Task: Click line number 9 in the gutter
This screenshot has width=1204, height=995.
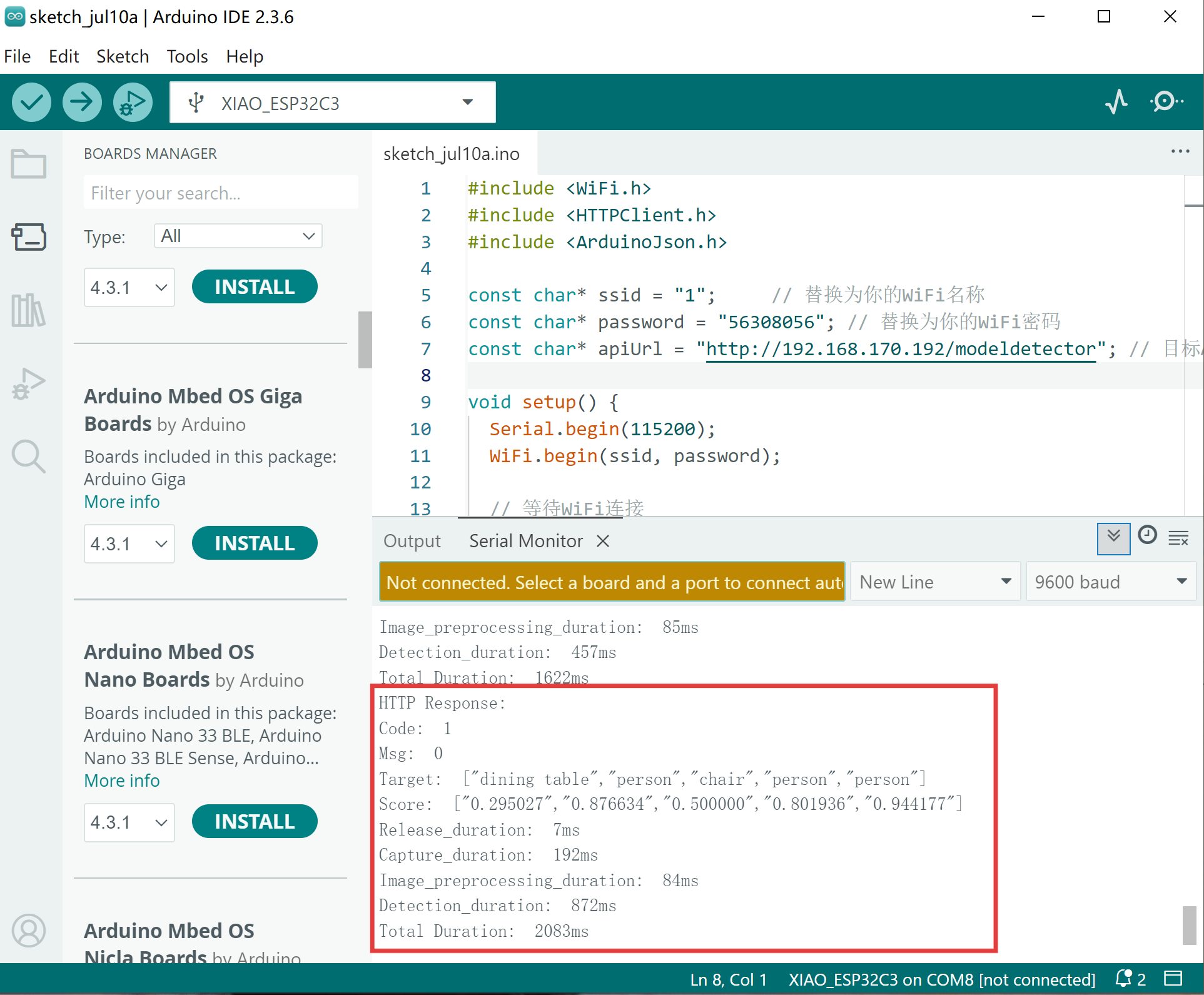Action: pyautogui.click(x=425, y=402)
